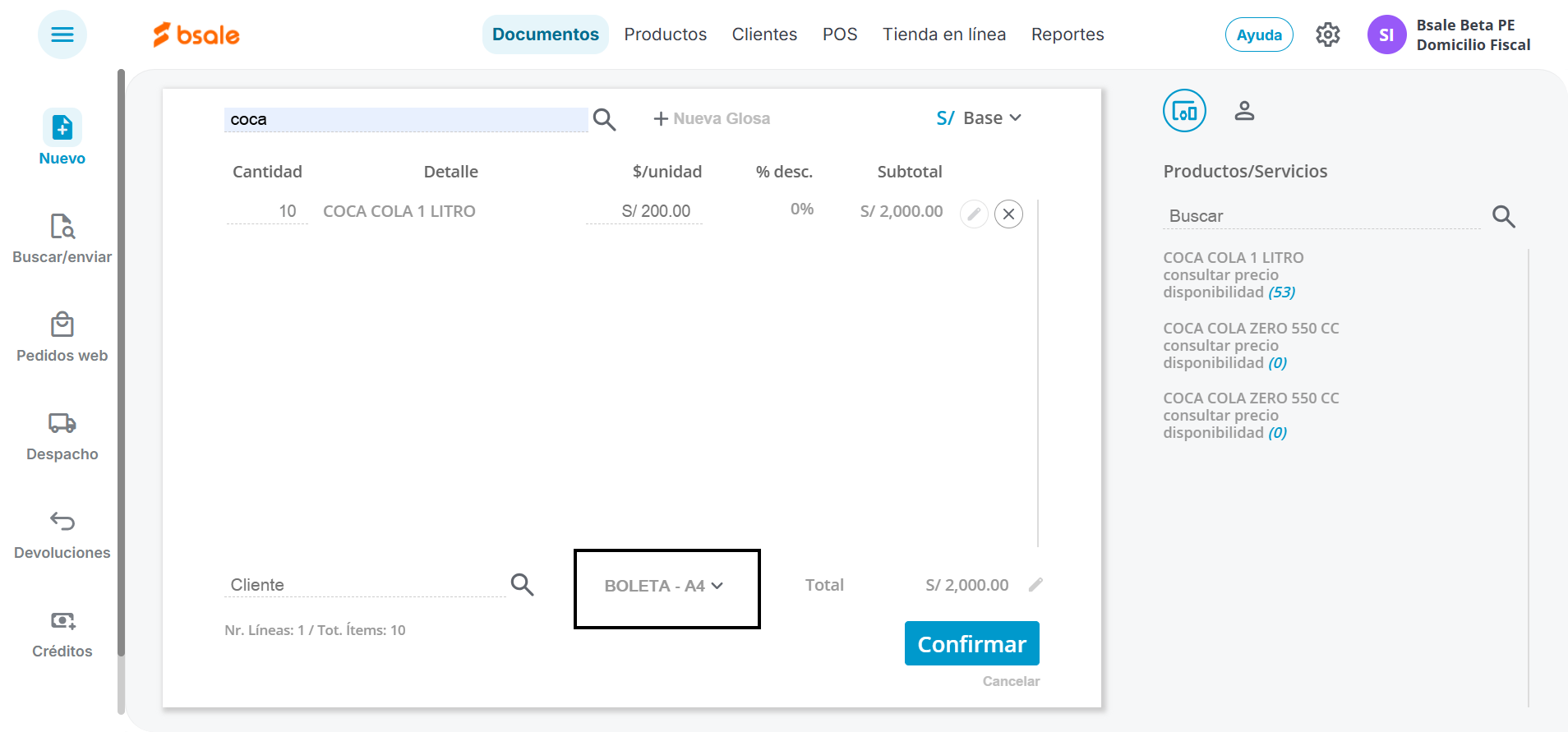This screenshot has height=732, width=1568.
Task: Click the quantity field showing 10
Action: point(267,211)
